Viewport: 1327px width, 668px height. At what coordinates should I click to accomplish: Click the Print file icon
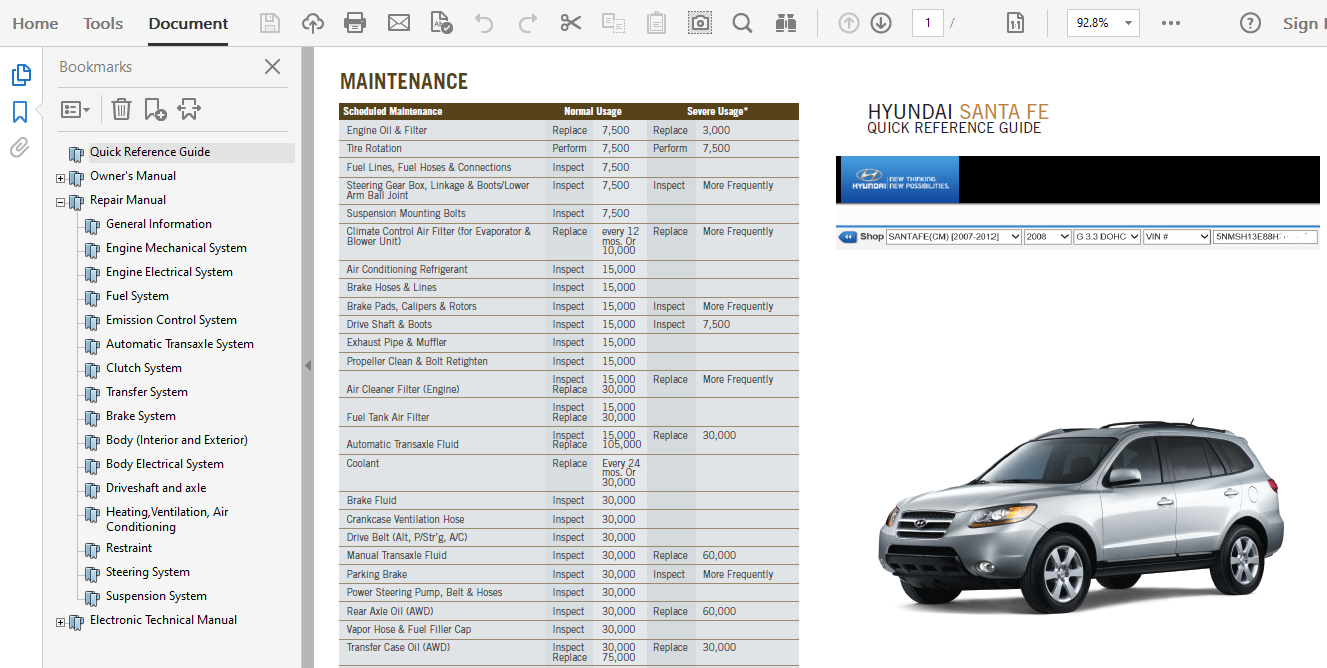354,23
